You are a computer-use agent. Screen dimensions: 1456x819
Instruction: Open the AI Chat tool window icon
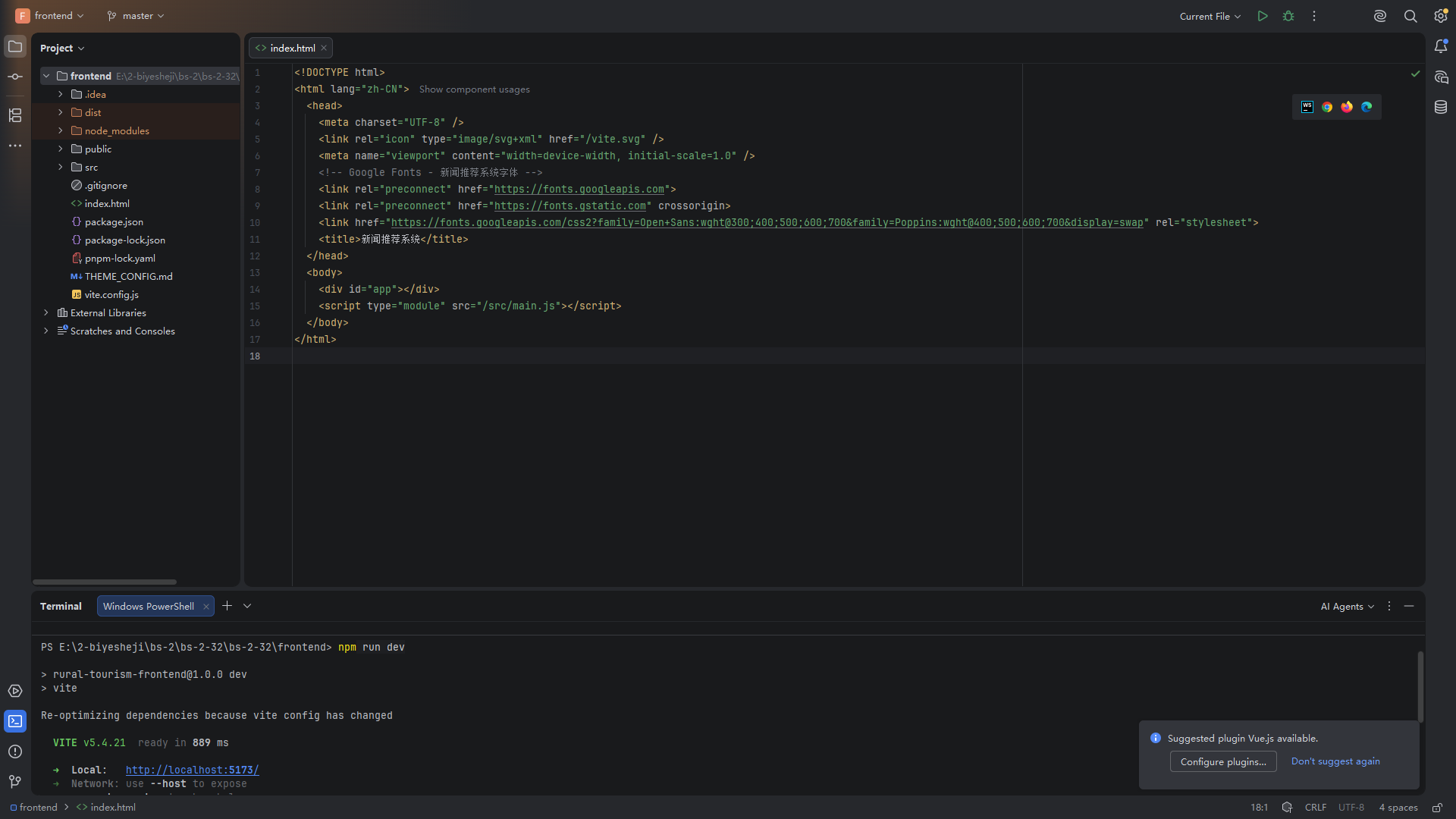tap(1441, 77)
